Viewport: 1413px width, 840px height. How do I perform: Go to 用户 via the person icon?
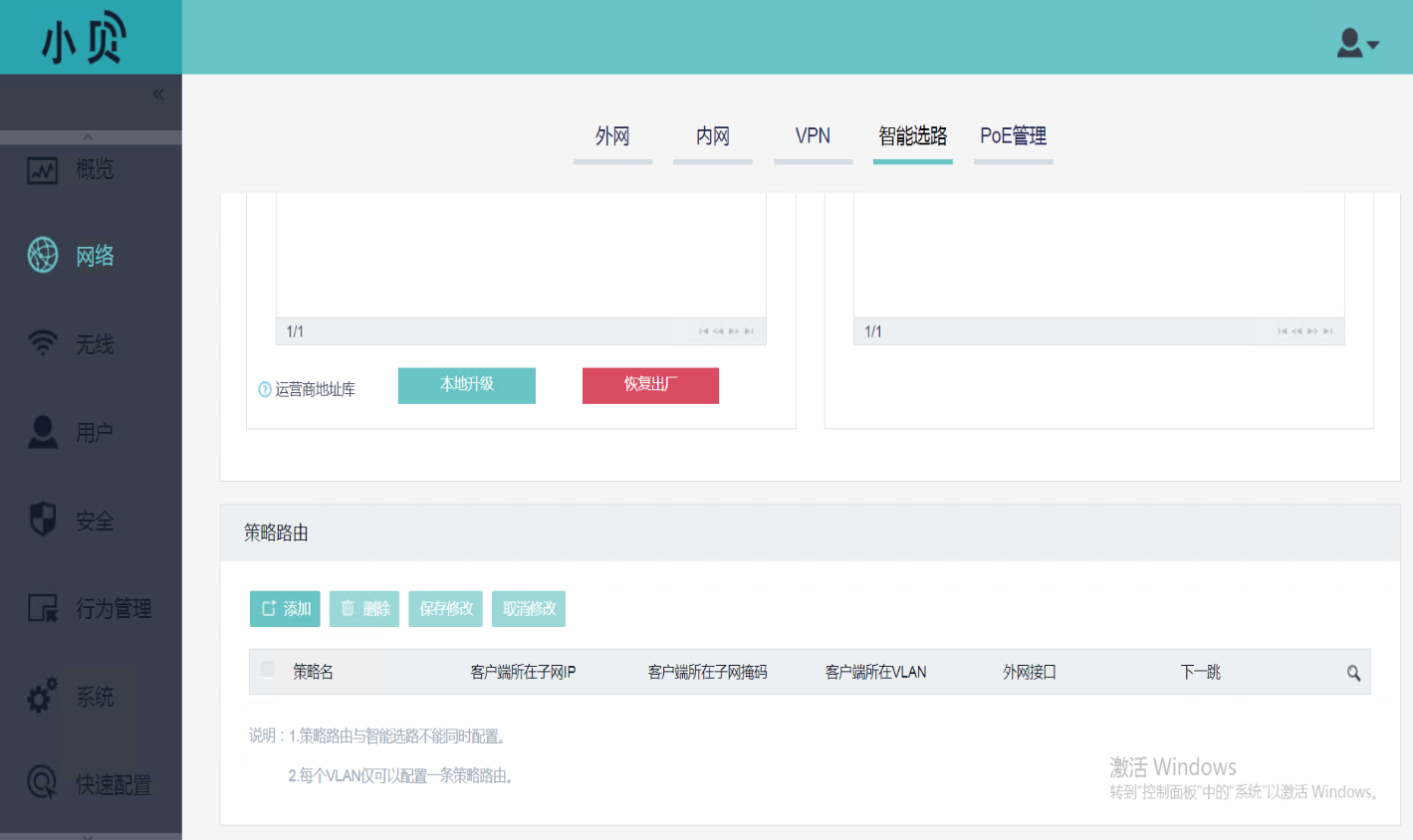(42, 431)
